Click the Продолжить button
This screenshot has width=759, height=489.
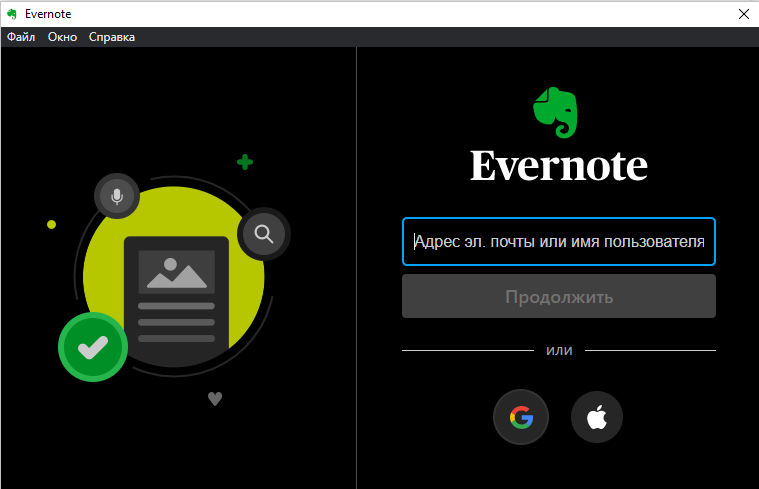click(x=559, y=296)
